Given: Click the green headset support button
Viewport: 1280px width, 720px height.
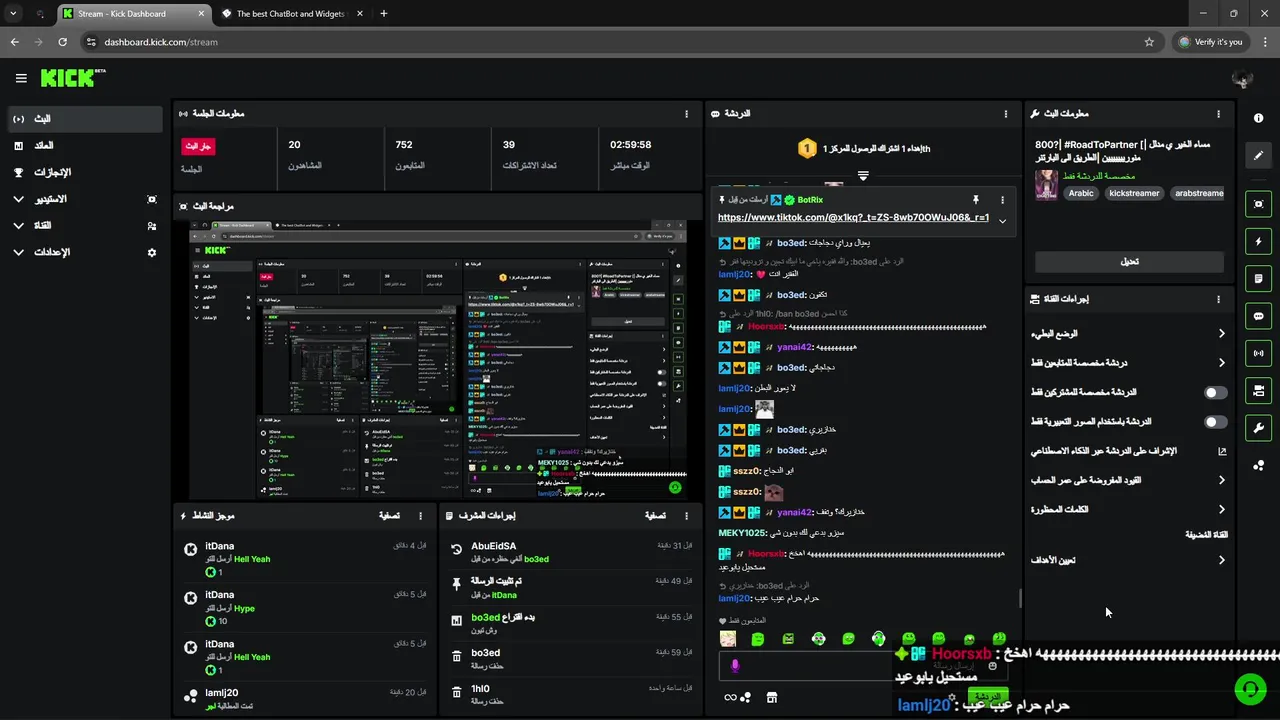Looking at the screenshot, I should click(x=1250, y=689).
